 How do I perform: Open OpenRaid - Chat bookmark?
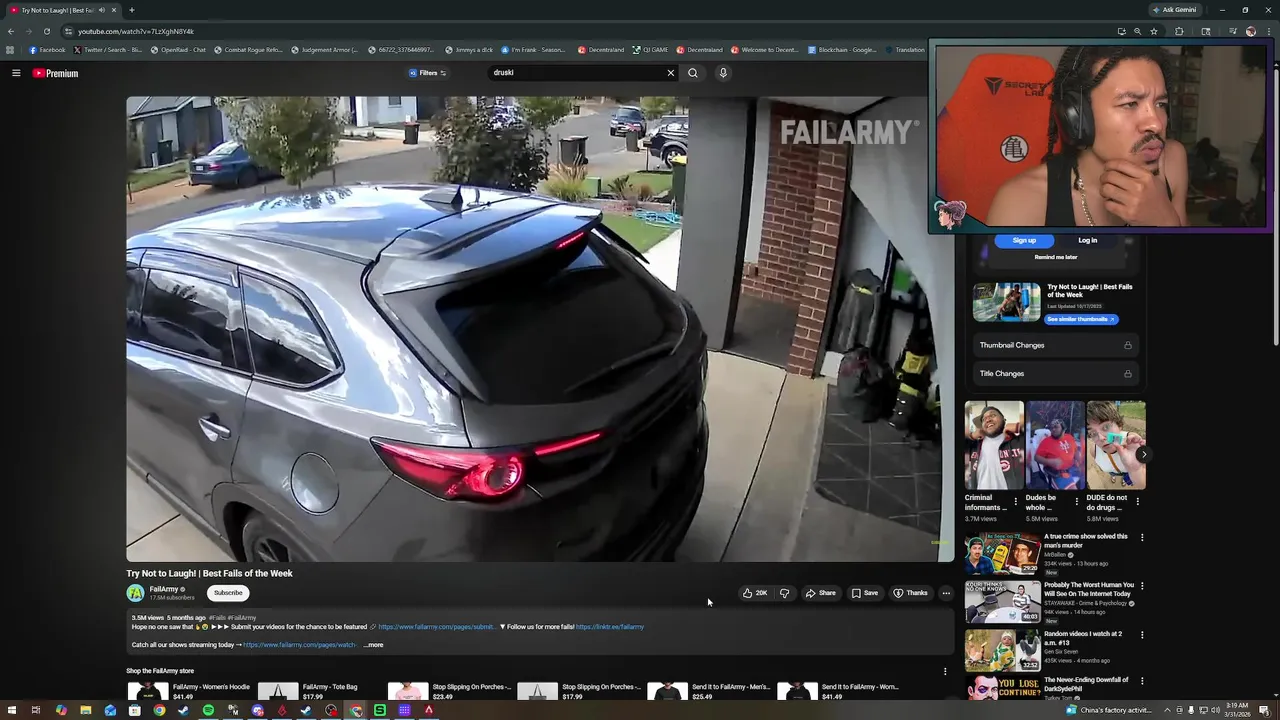coord(178,50)
